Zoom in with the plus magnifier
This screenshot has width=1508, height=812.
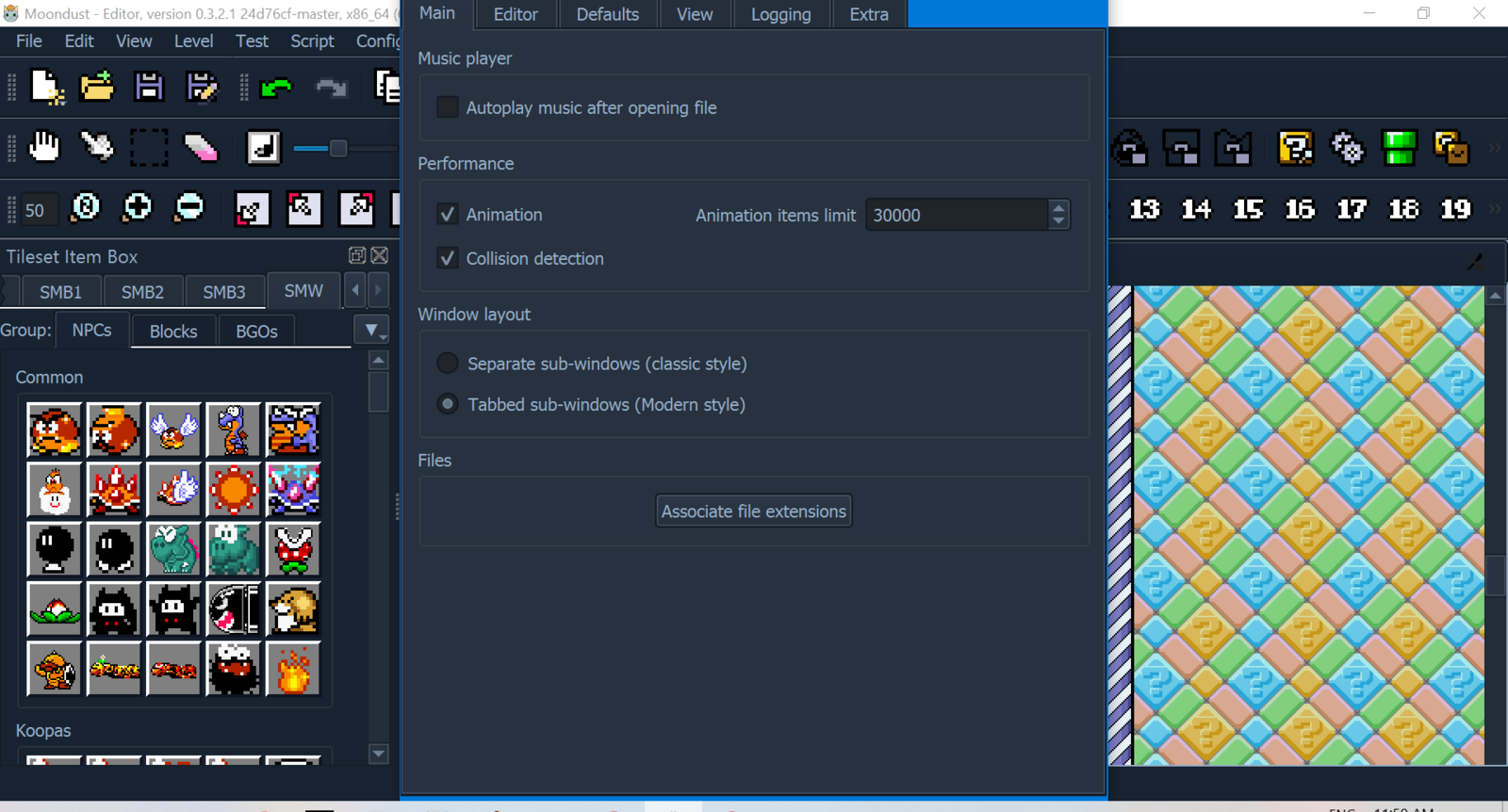(138, 208)
